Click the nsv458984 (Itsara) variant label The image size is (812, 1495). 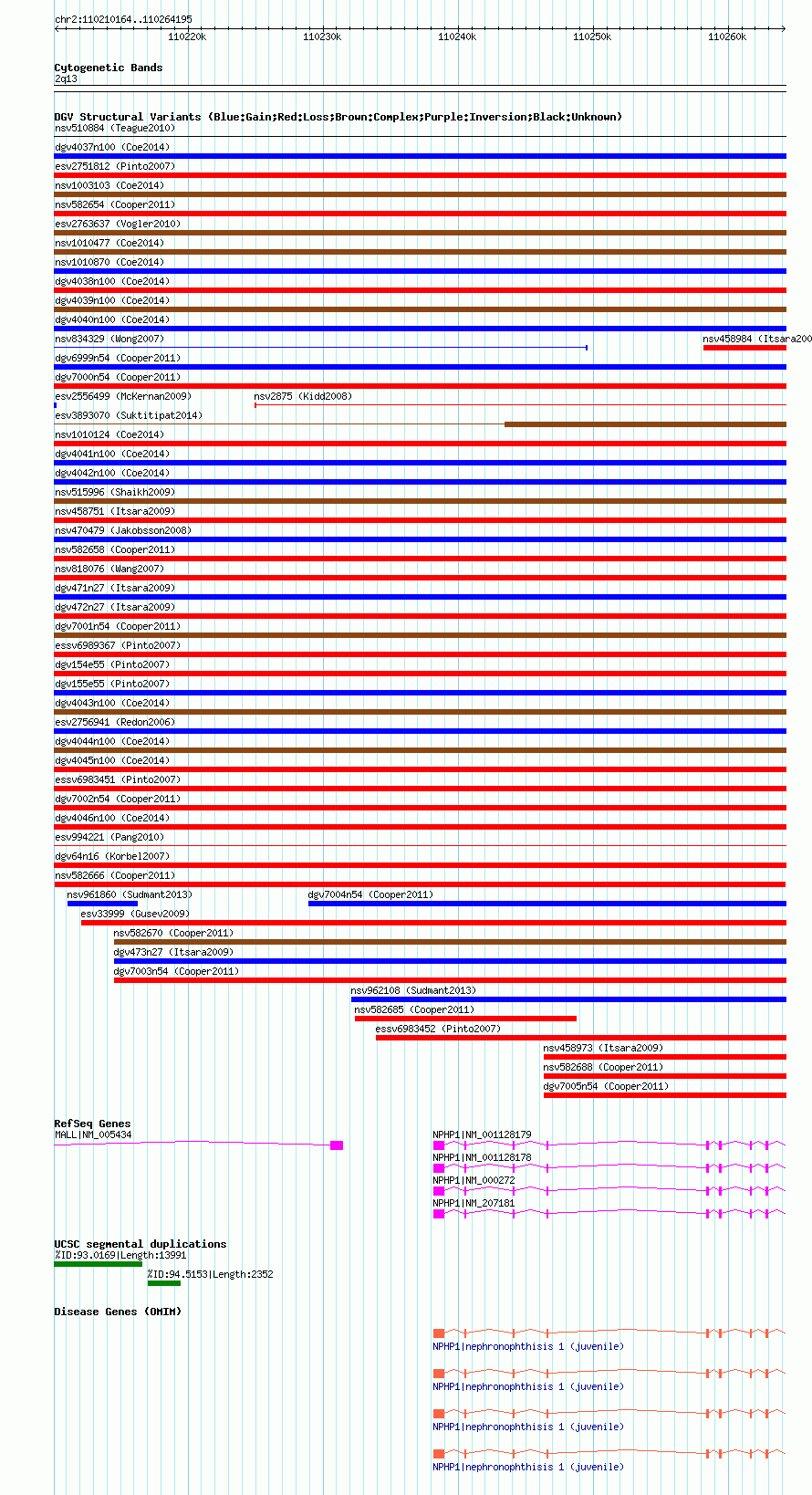(757, 339)
